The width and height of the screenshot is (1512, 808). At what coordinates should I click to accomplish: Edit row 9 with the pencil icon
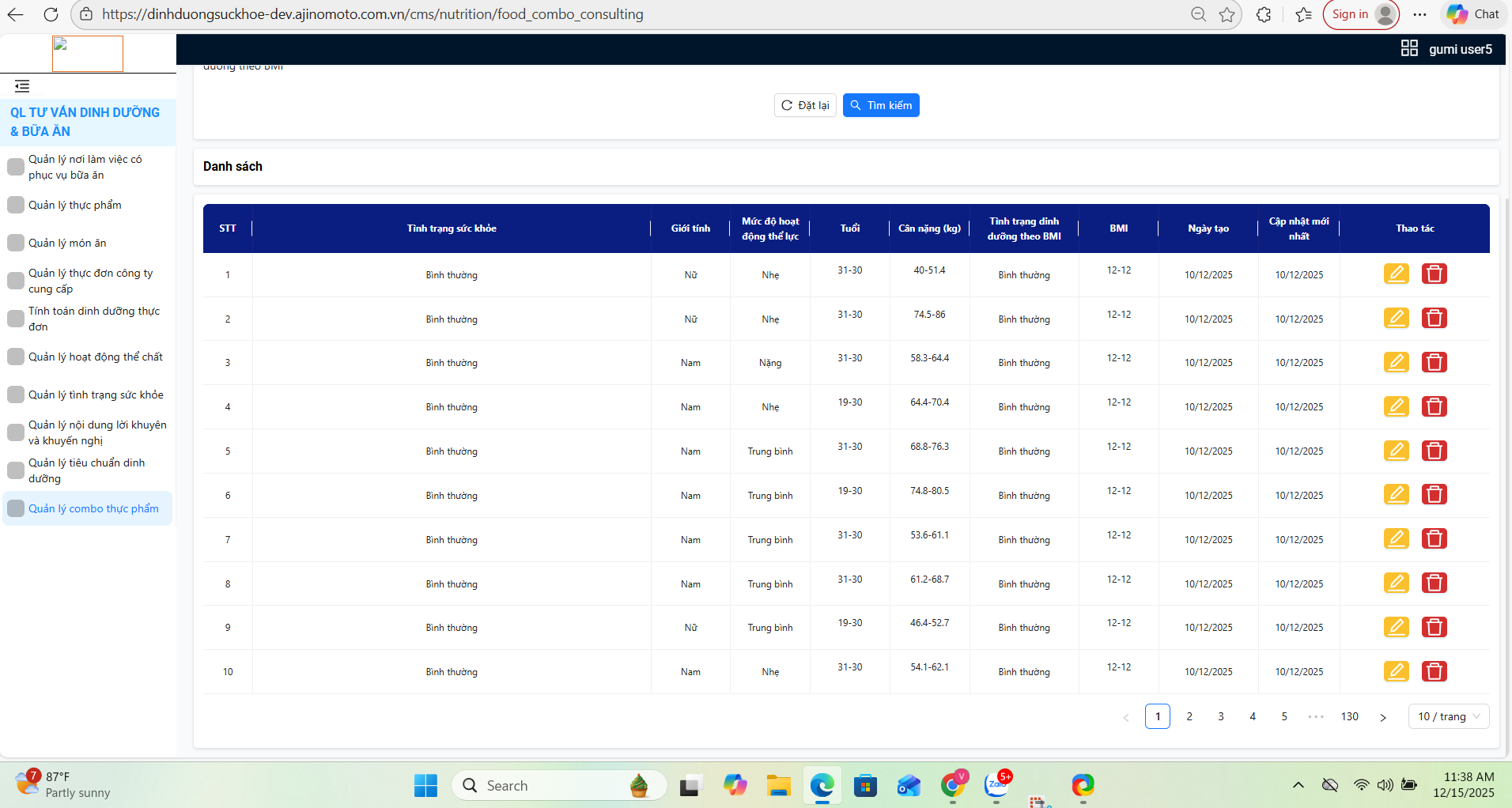[x=1396, y=628]
